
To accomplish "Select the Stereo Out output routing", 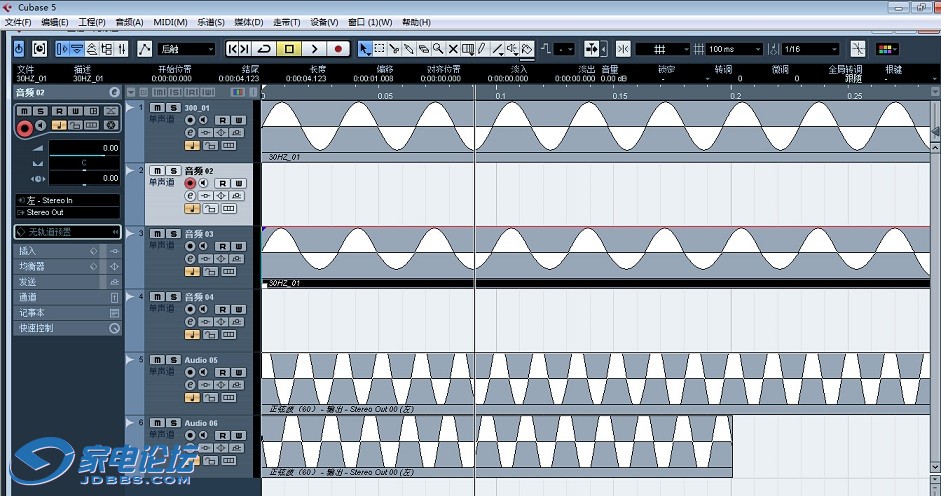I will (x=67, y=212).
